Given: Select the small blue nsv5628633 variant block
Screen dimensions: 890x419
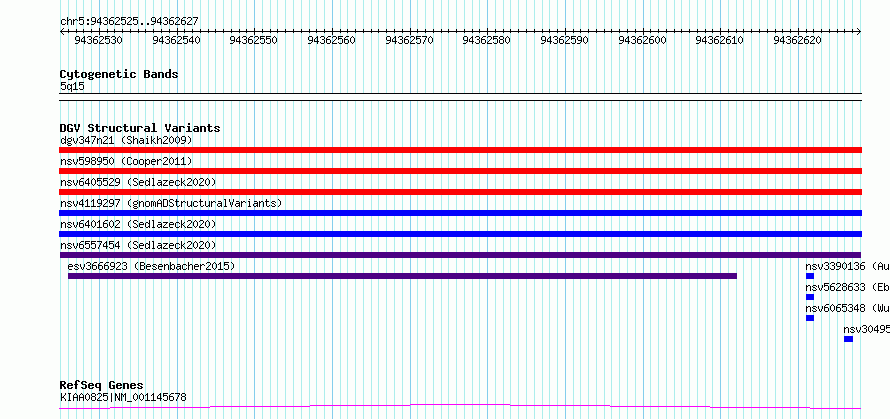Looking at the screenshot, I should [x=810, y=297].
